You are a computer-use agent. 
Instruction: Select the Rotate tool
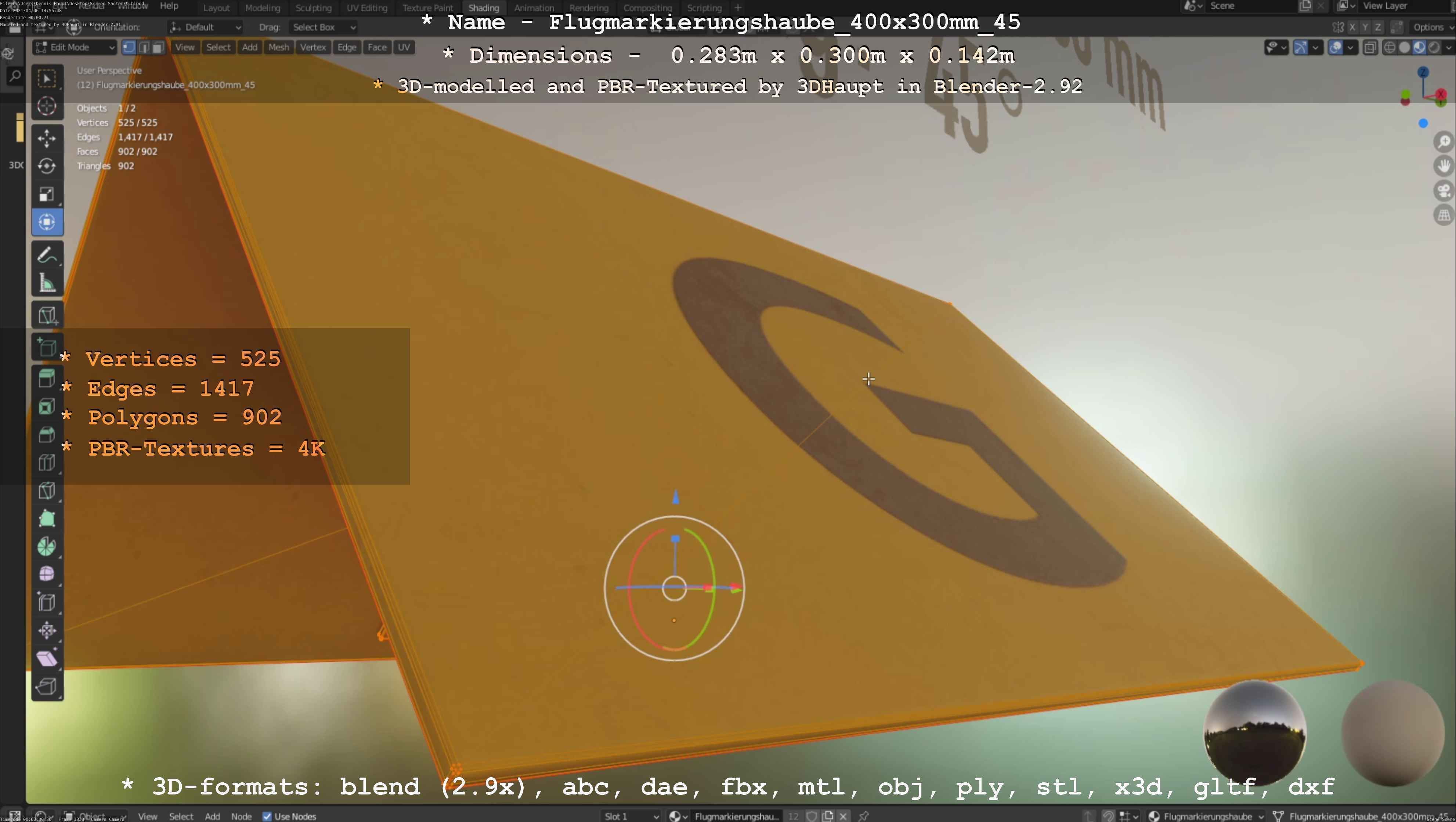47,166
